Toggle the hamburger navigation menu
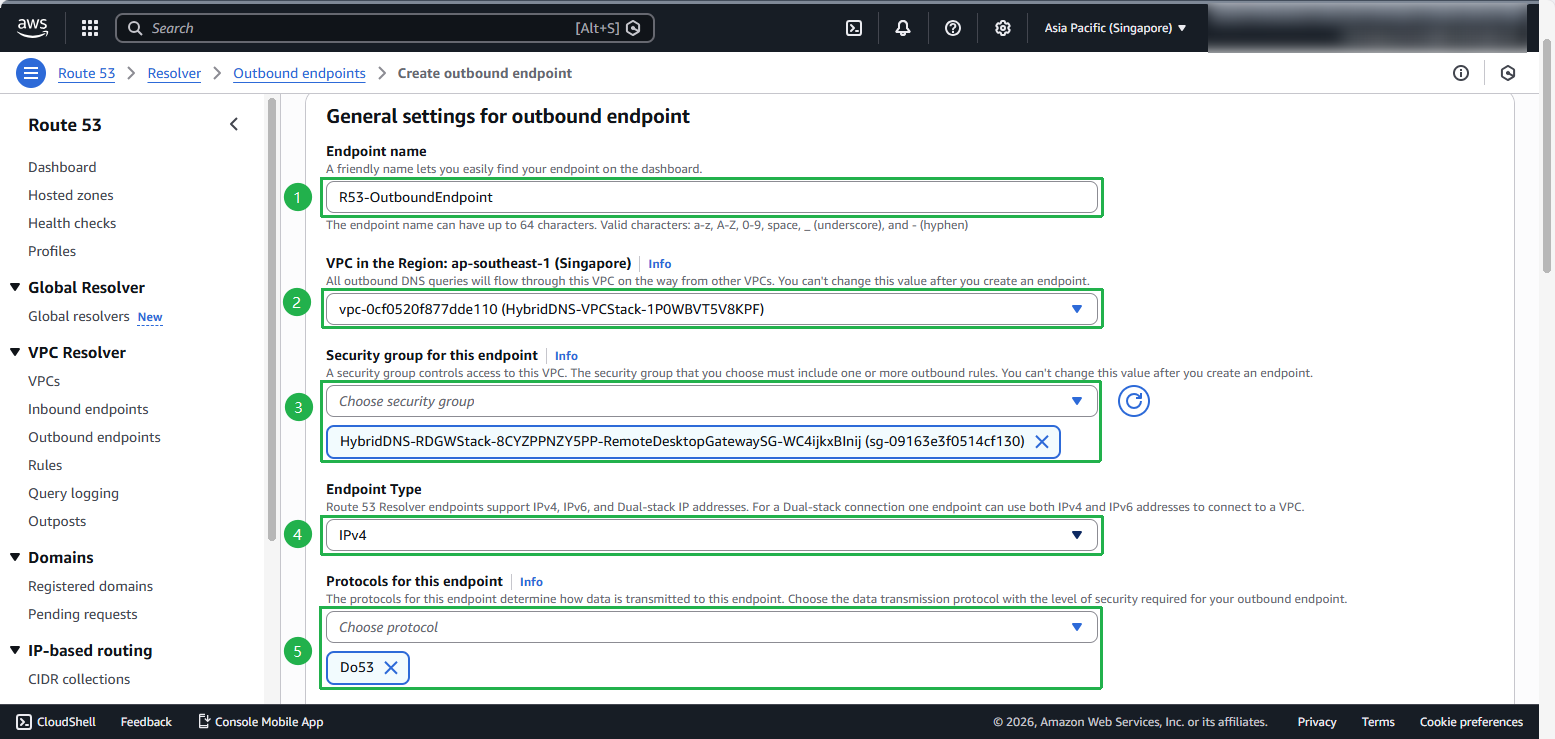Image resolution: width=1555 pixels, height=739 pixels. click(31, 73)
